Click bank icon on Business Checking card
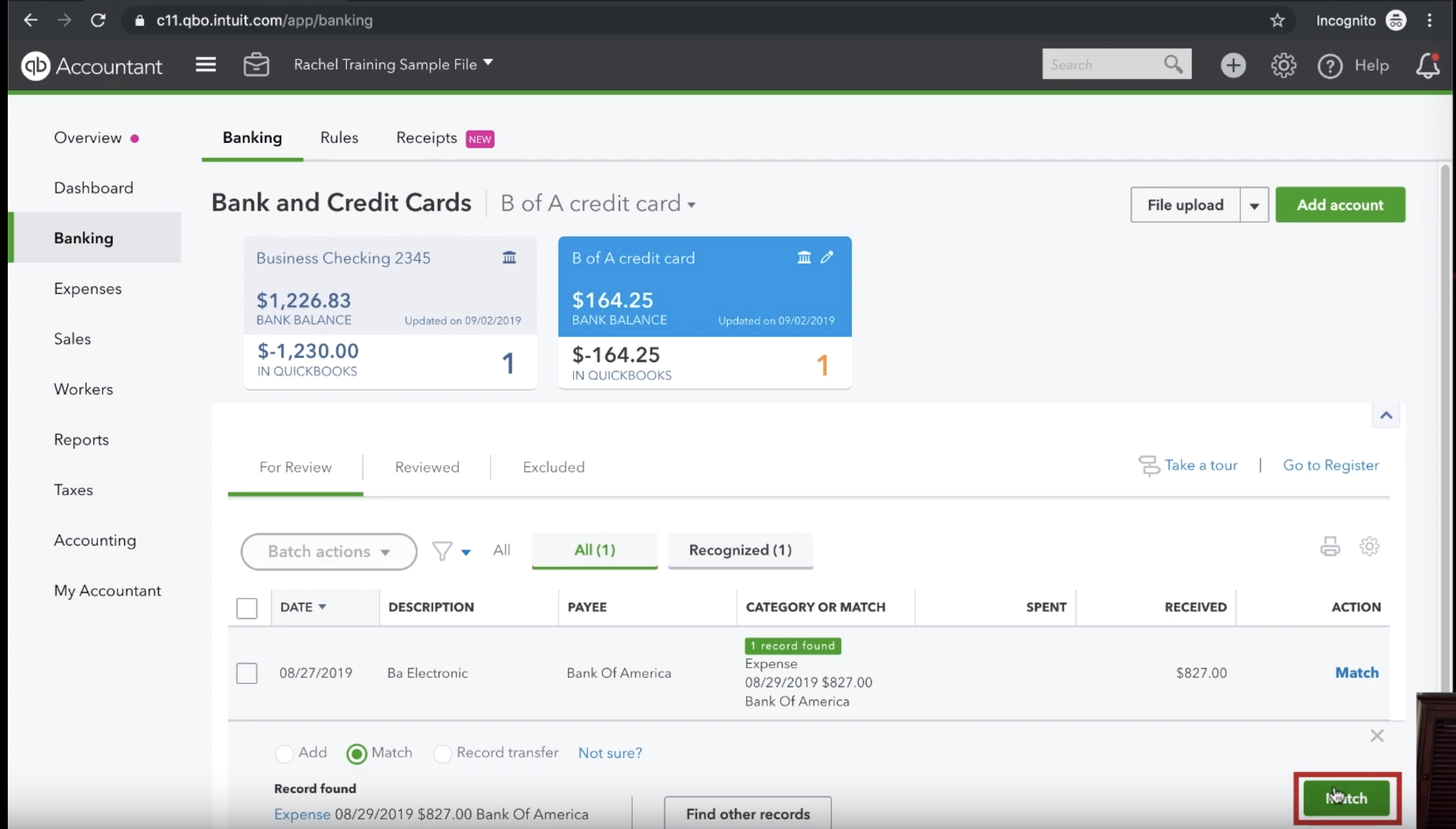The image size is (1456, 829). pyautogui.click(x=509, y=257)
